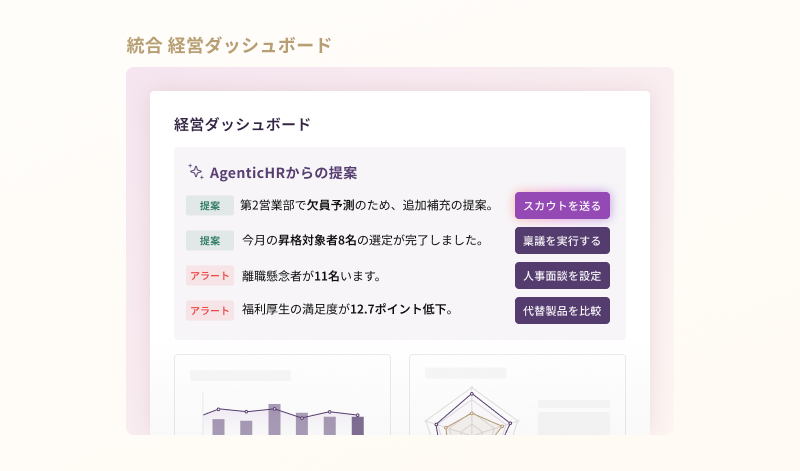The height and width of the screenshot is (471, 800).
Task: Click the tallest bar in the bar chart
Action: click(x=274, y=419)
